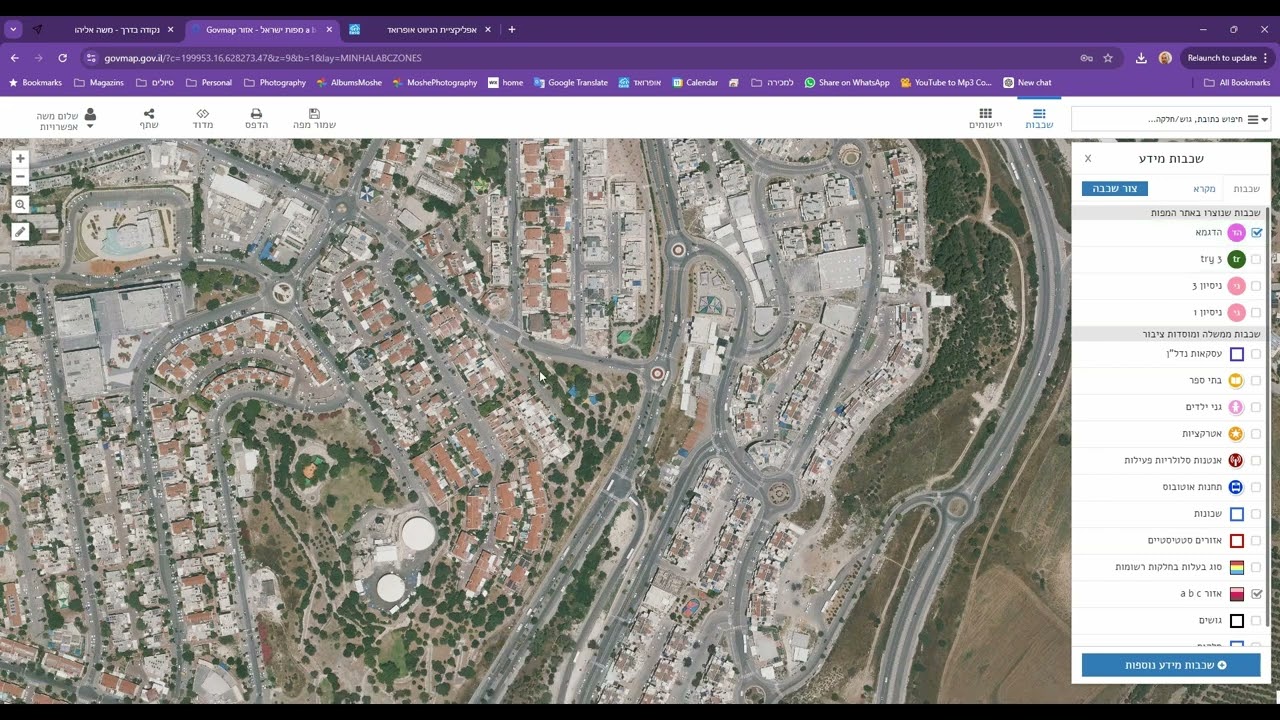Check the עסקאות נדל"ן layer checkbox
The height and width of the screenshot is (720, 1280).
(x=1256, y=354)
